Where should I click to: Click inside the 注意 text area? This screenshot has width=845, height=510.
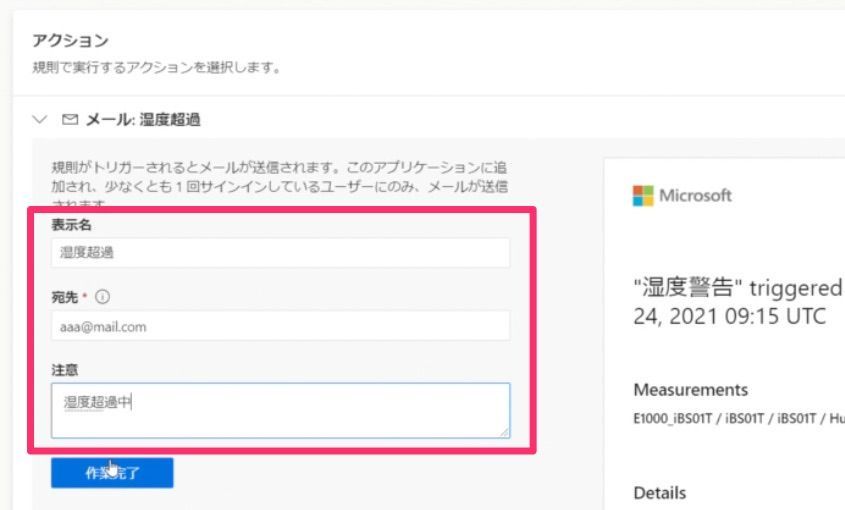[280, 410]
